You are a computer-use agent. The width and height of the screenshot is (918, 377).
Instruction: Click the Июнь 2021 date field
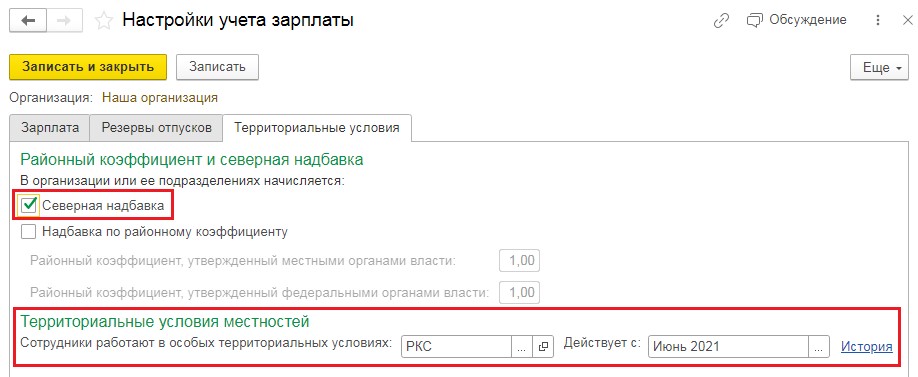[x=728, y=347]
